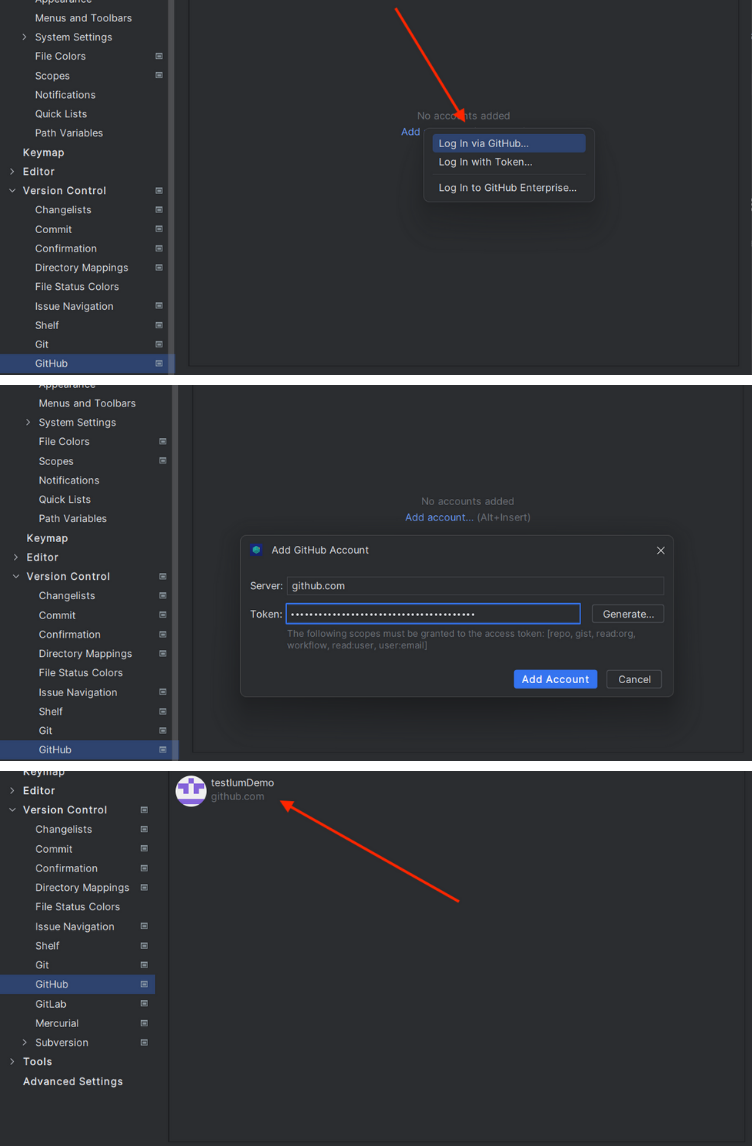Screen dimensions: 753x1146
Task: Select Log In to GitHub Enterprise entry
Action: pos(509,188)
